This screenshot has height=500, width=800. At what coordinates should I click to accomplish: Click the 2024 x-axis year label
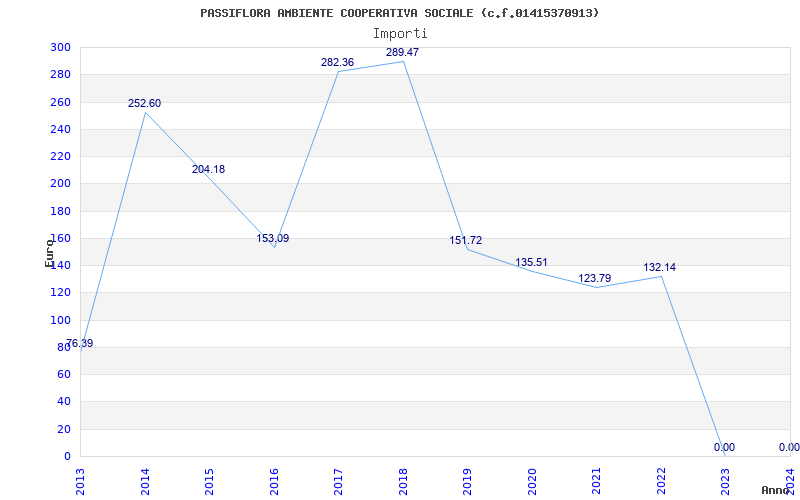pos(790,481)
